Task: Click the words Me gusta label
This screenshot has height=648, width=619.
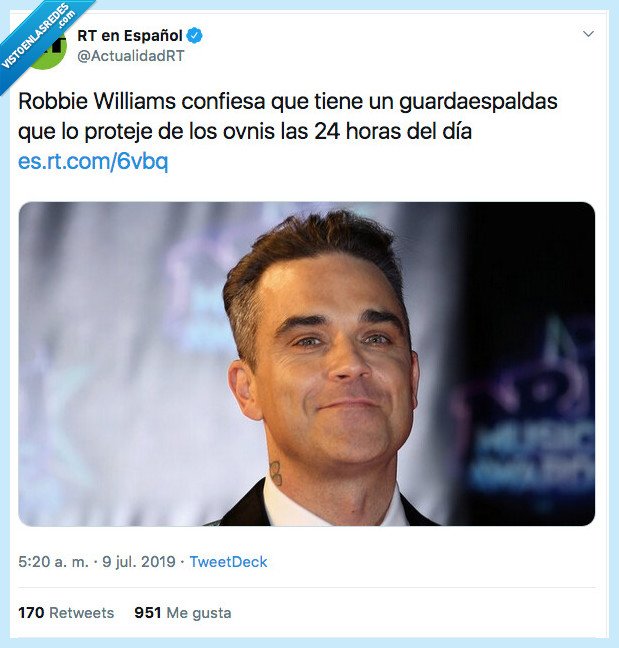Action: (199, 613)
